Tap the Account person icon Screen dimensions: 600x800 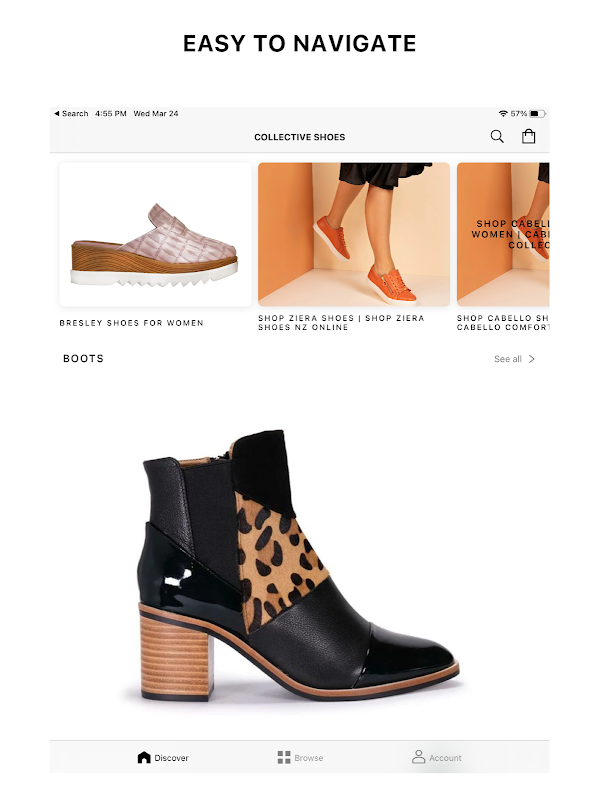pyautogui.click(x=418, y=757)
